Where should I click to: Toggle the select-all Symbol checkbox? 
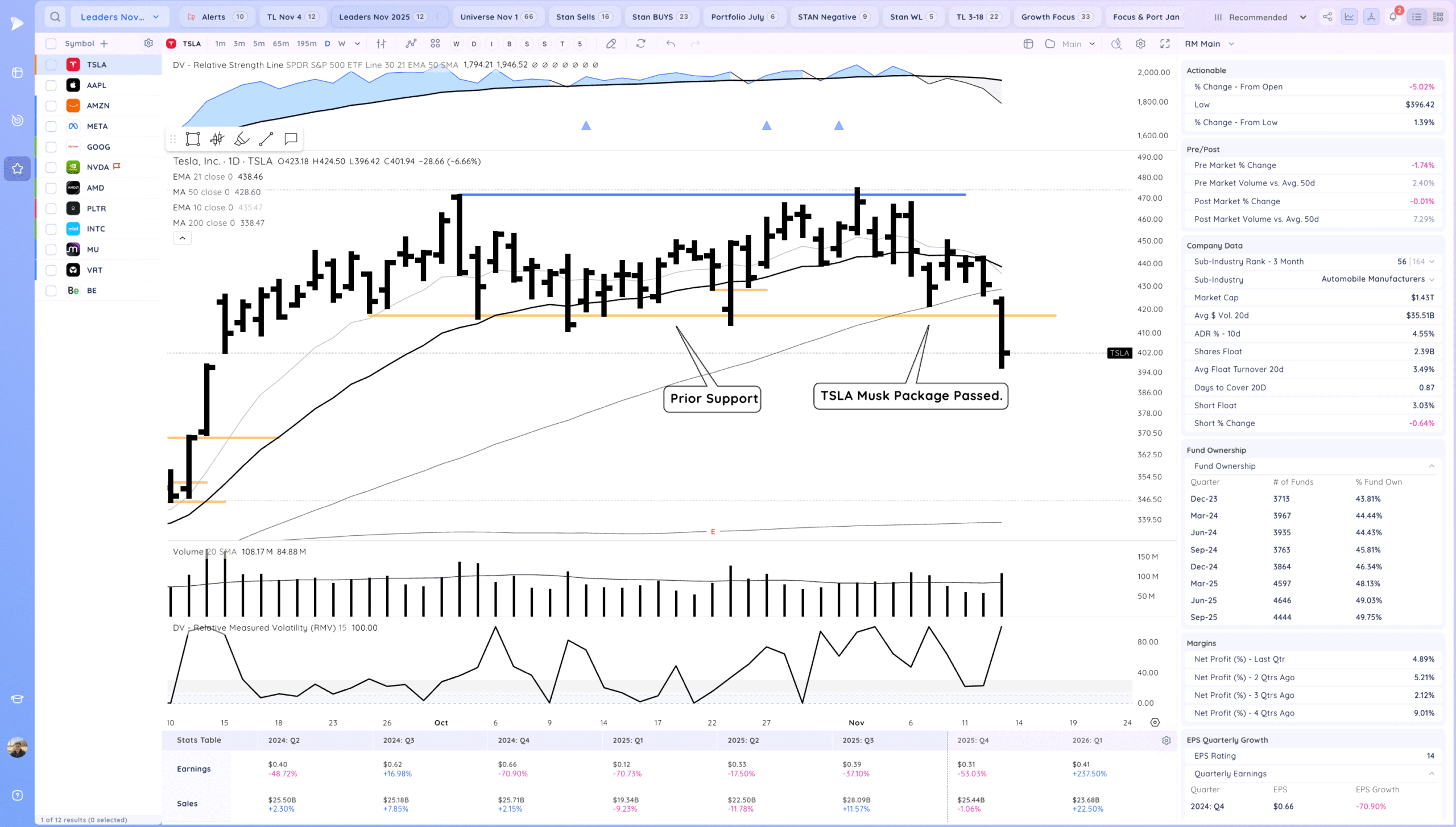tap(51, 44)
